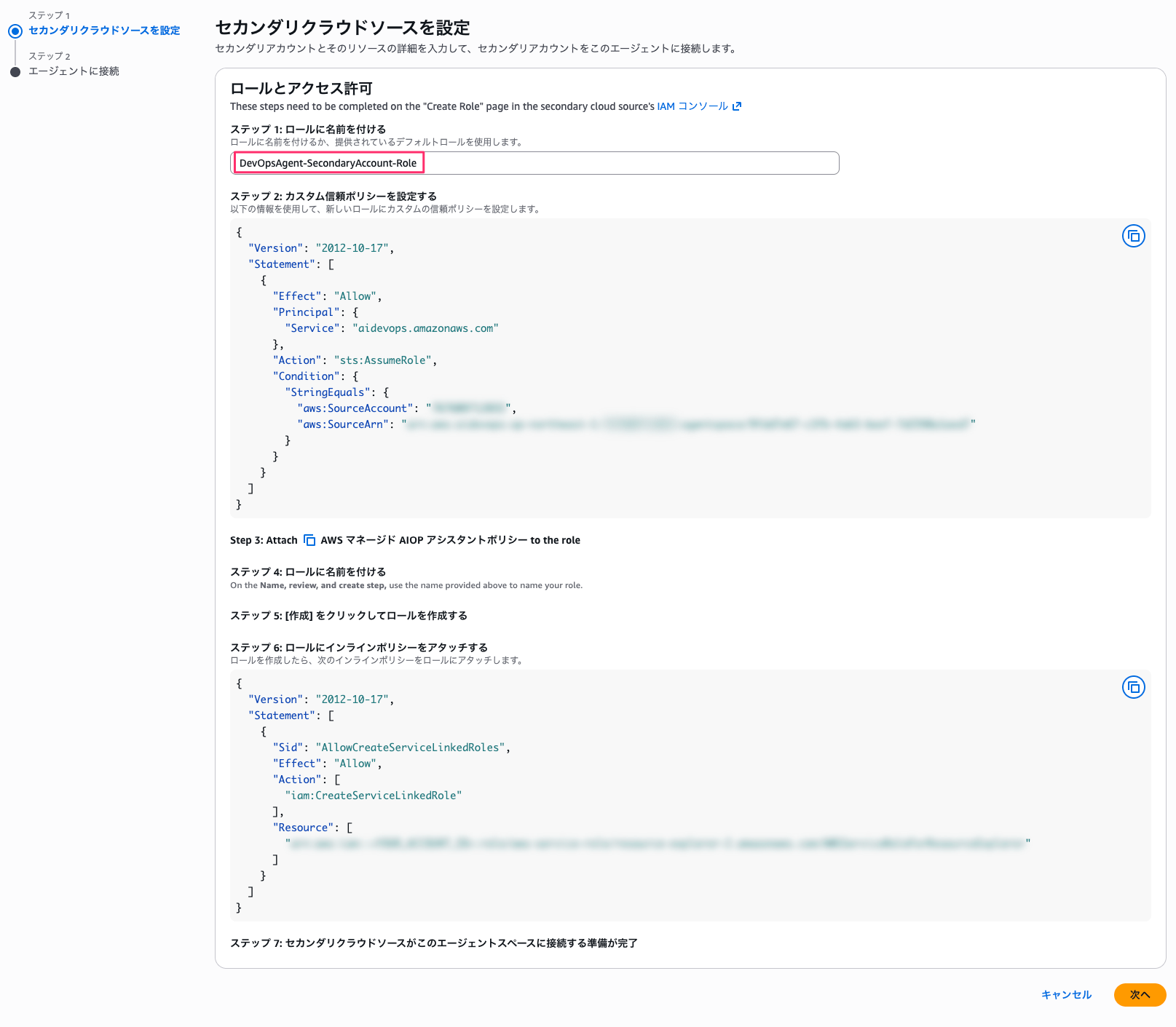Click the ステップ 6 inline policy heading
The image size is (1176, 1027).
(359, 648)
